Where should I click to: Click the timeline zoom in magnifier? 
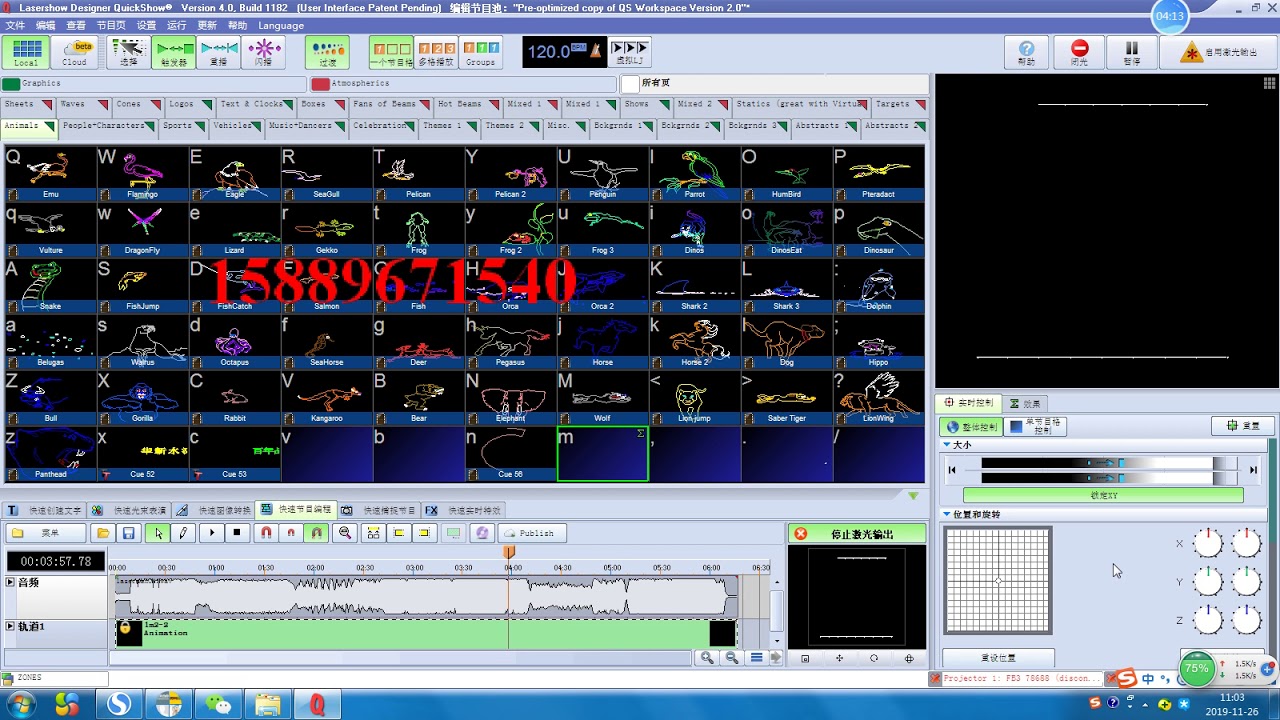click(707, 657)
